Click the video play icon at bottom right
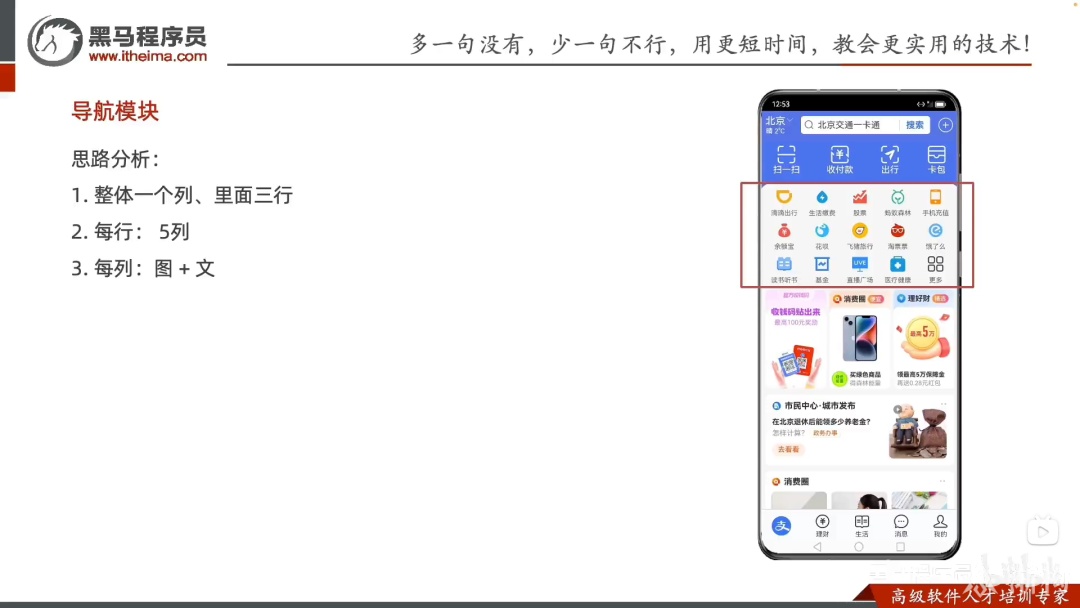The image size is (1080, 608). 1043,531
